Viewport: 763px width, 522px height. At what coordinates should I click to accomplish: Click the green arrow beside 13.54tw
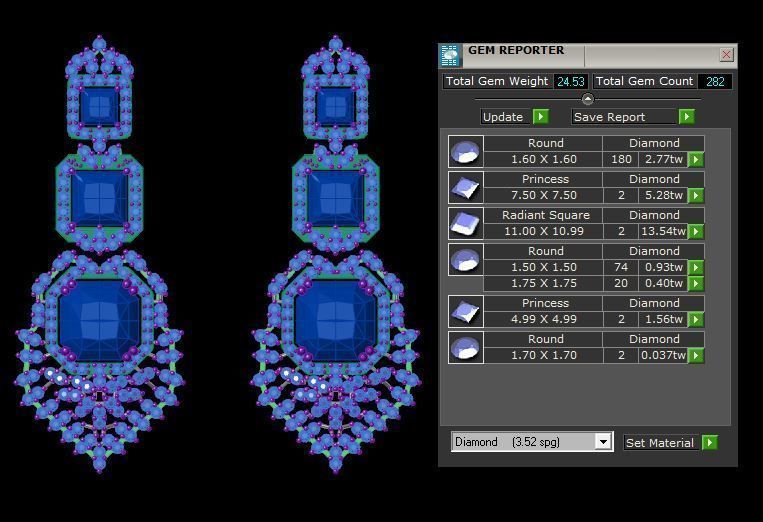[x=696, y=231]
